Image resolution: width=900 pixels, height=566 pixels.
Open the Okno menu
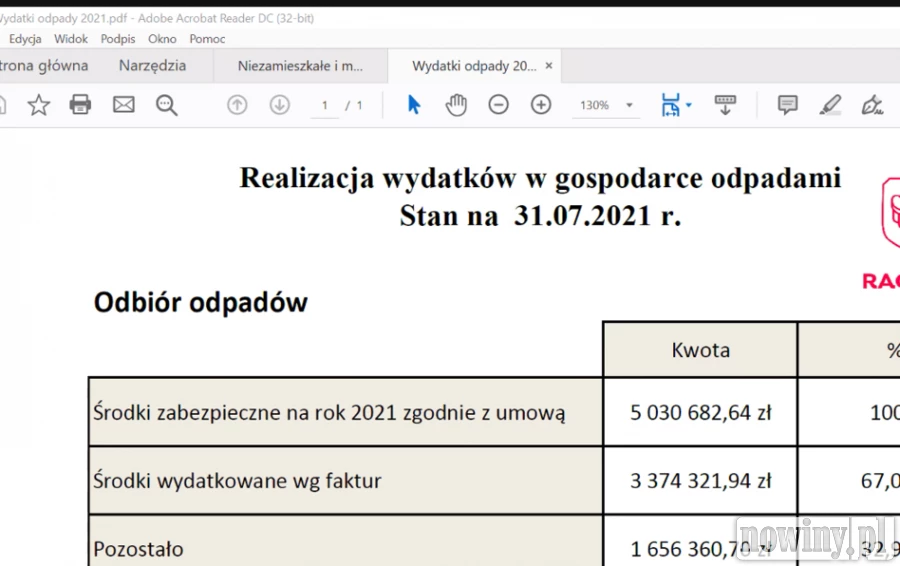tap(162, 39)
